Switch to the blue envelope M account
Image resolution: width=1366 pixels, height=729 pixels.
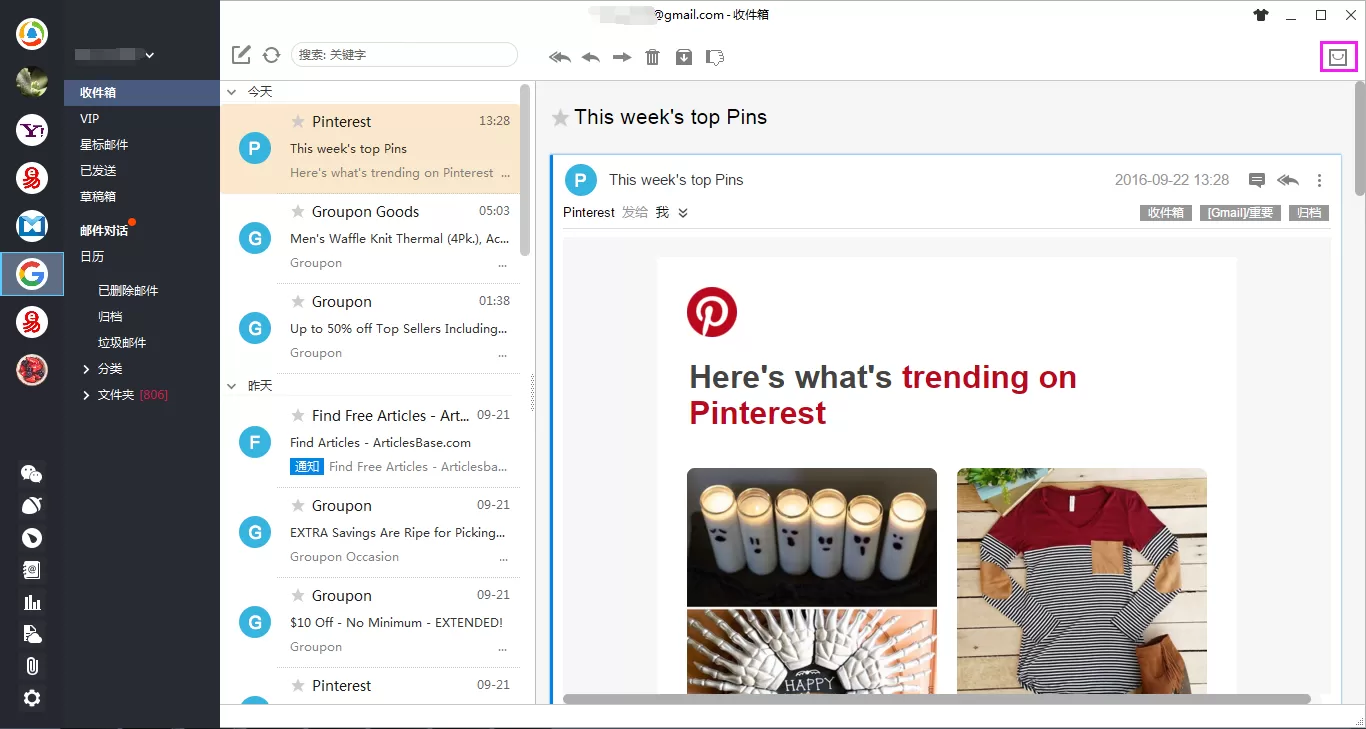click(32, 226)
